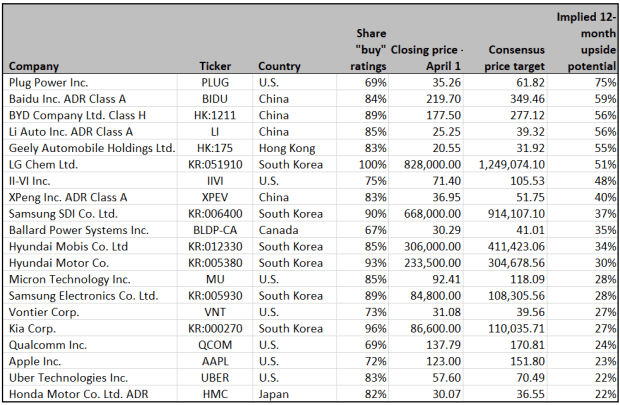Select the Canada country cell
Screen dimensions: 620x405
pyautogui.click(x=276, y=229)
